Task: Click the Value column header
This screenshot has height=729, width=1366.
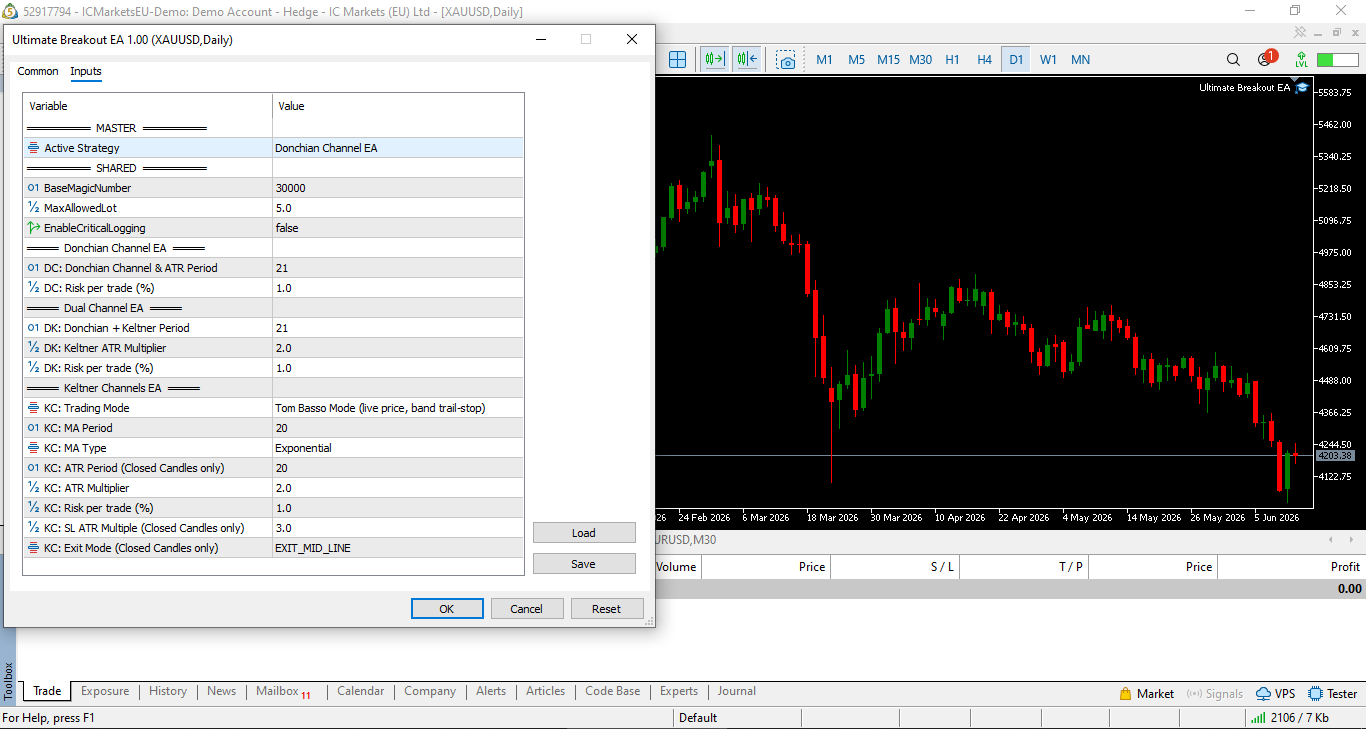Action: point(398,106)
